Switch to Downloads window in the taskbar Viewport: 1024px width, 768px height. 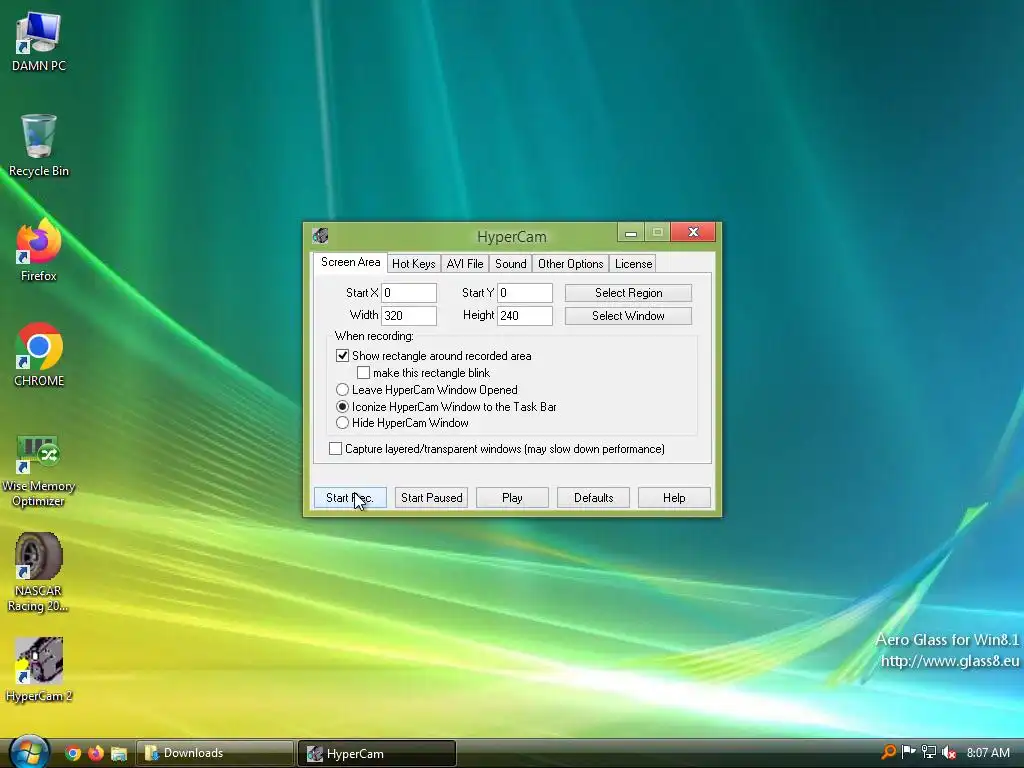[215, 753]
